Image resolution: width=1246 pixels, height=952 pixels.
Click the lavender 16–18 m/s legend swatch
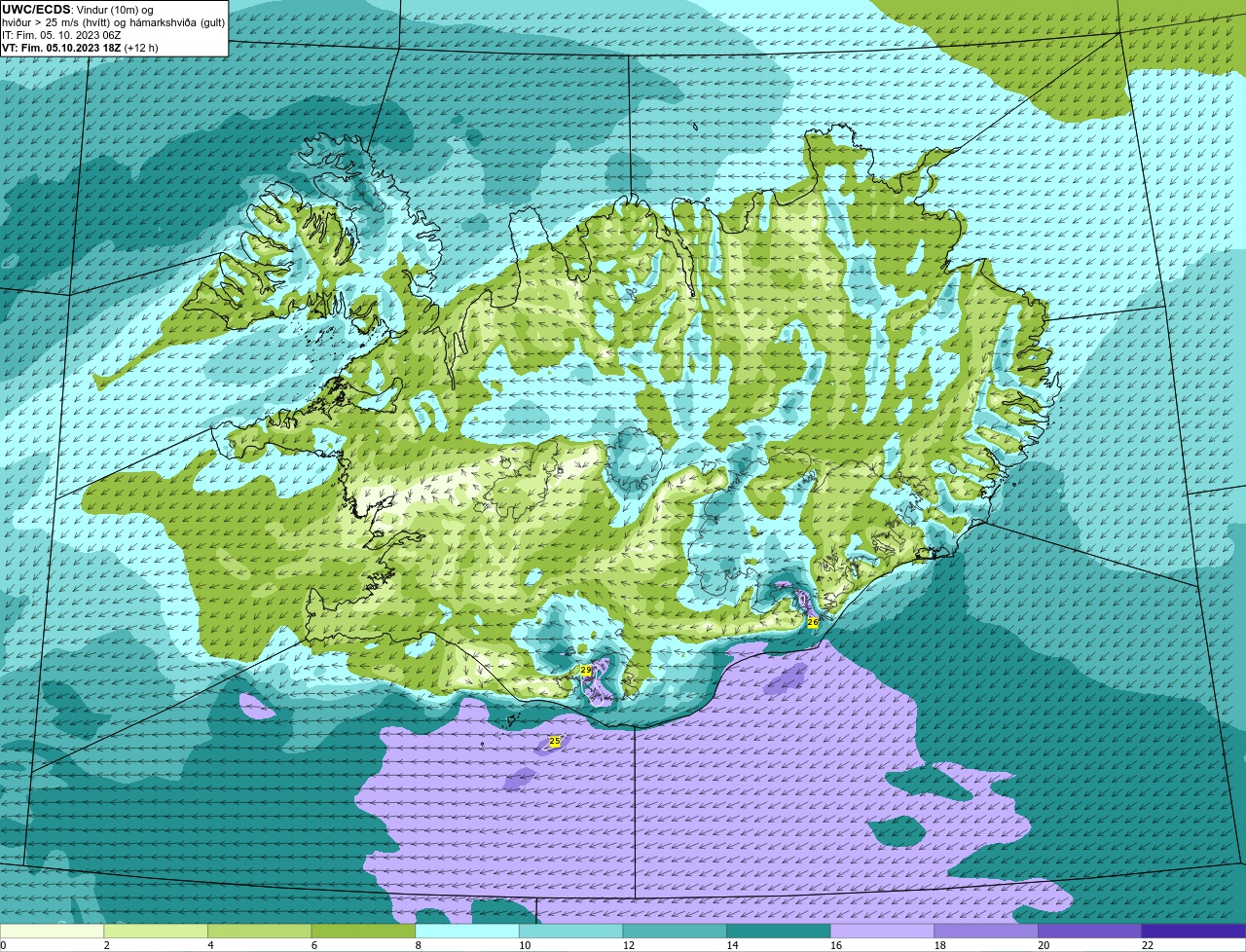tap(882, 931)
